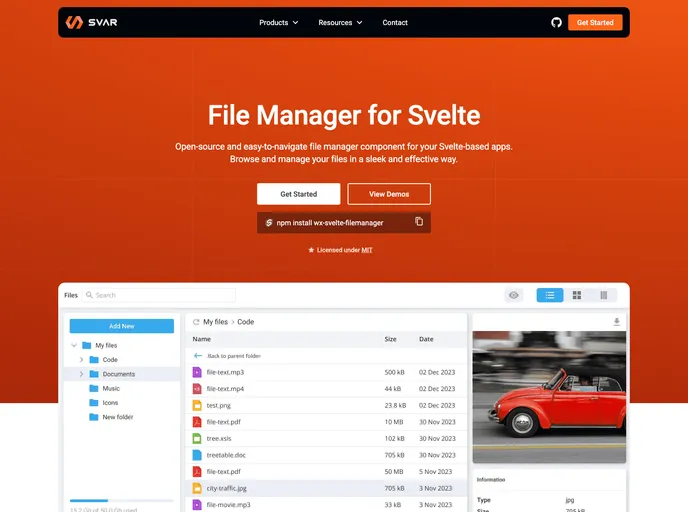Go to My files breadcrumb
Image resolution: width=688 pixels, height=512 pixels.
215,322
